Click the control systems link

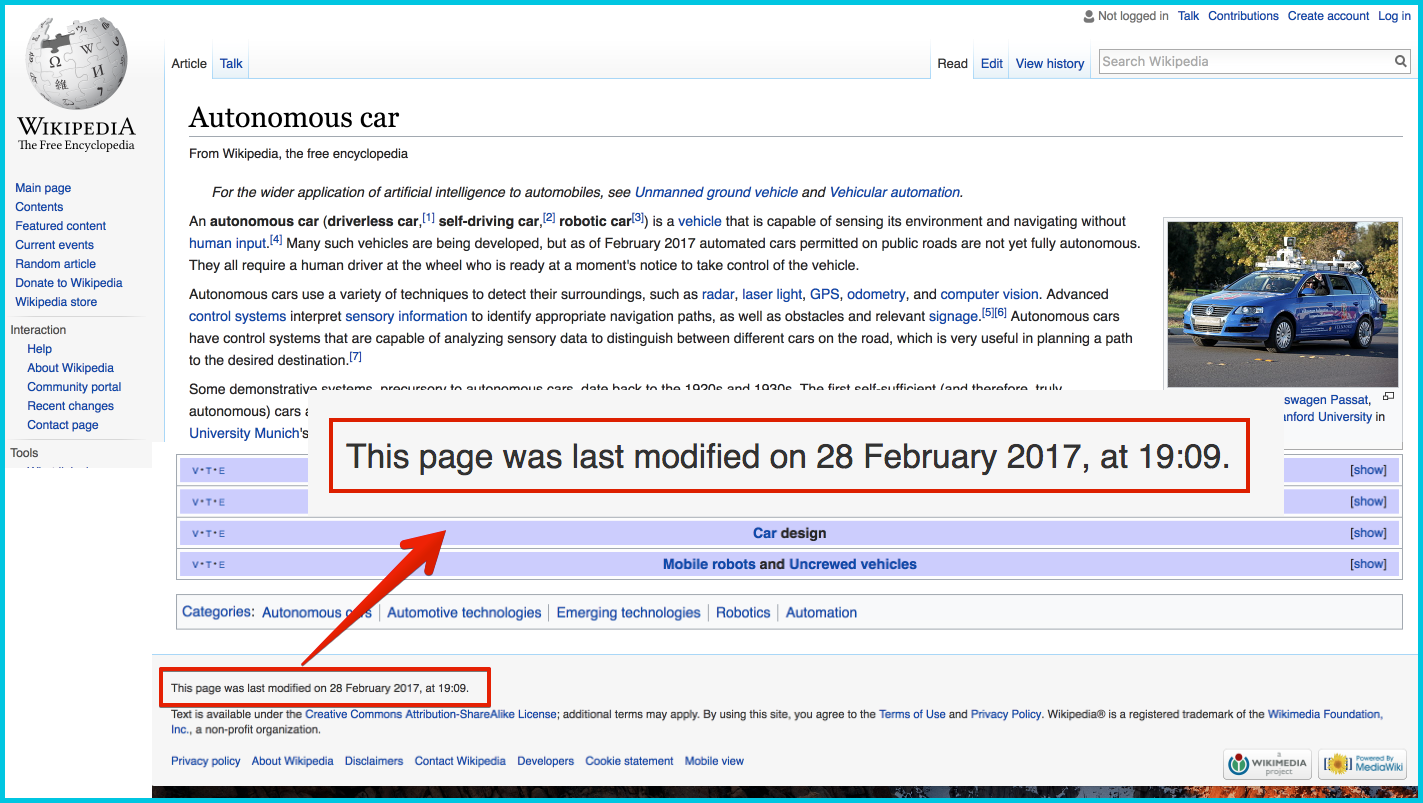click(x=237, y=316)
